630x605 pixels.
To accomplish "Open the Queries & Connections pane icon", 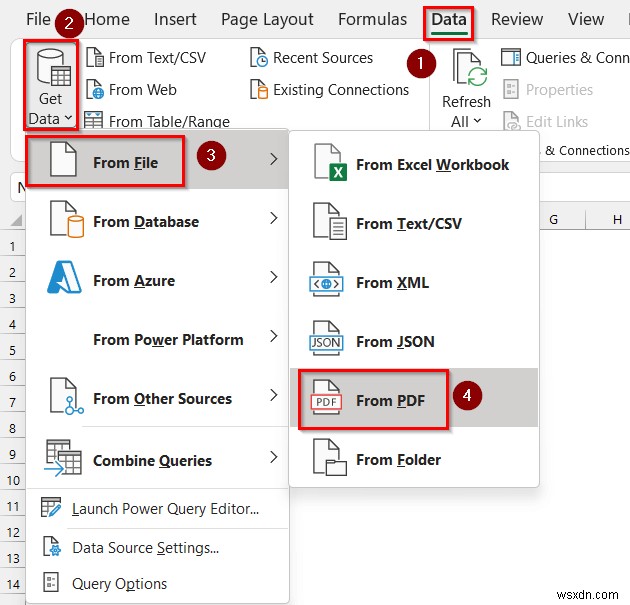I will [x=511, y=57].
